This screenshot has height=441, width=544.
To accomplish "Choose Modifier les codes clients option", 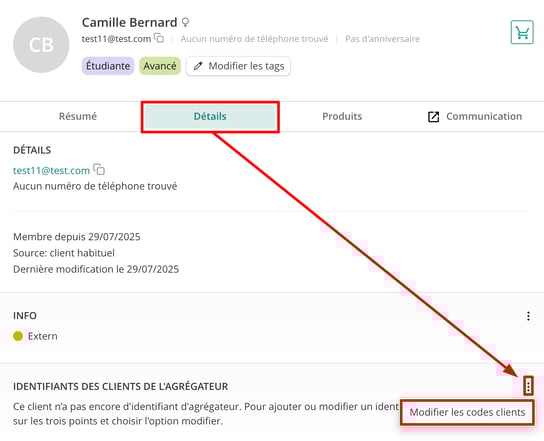I will click(467, 412).
